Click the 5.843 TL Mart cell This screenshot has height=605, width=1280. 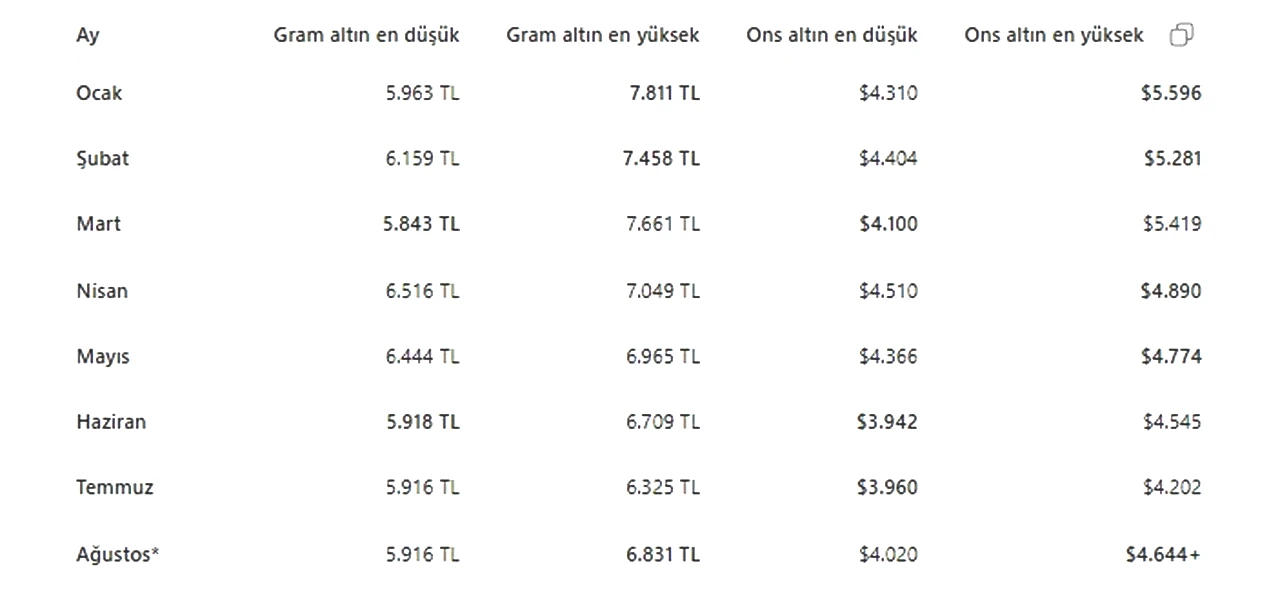(421, 224)
